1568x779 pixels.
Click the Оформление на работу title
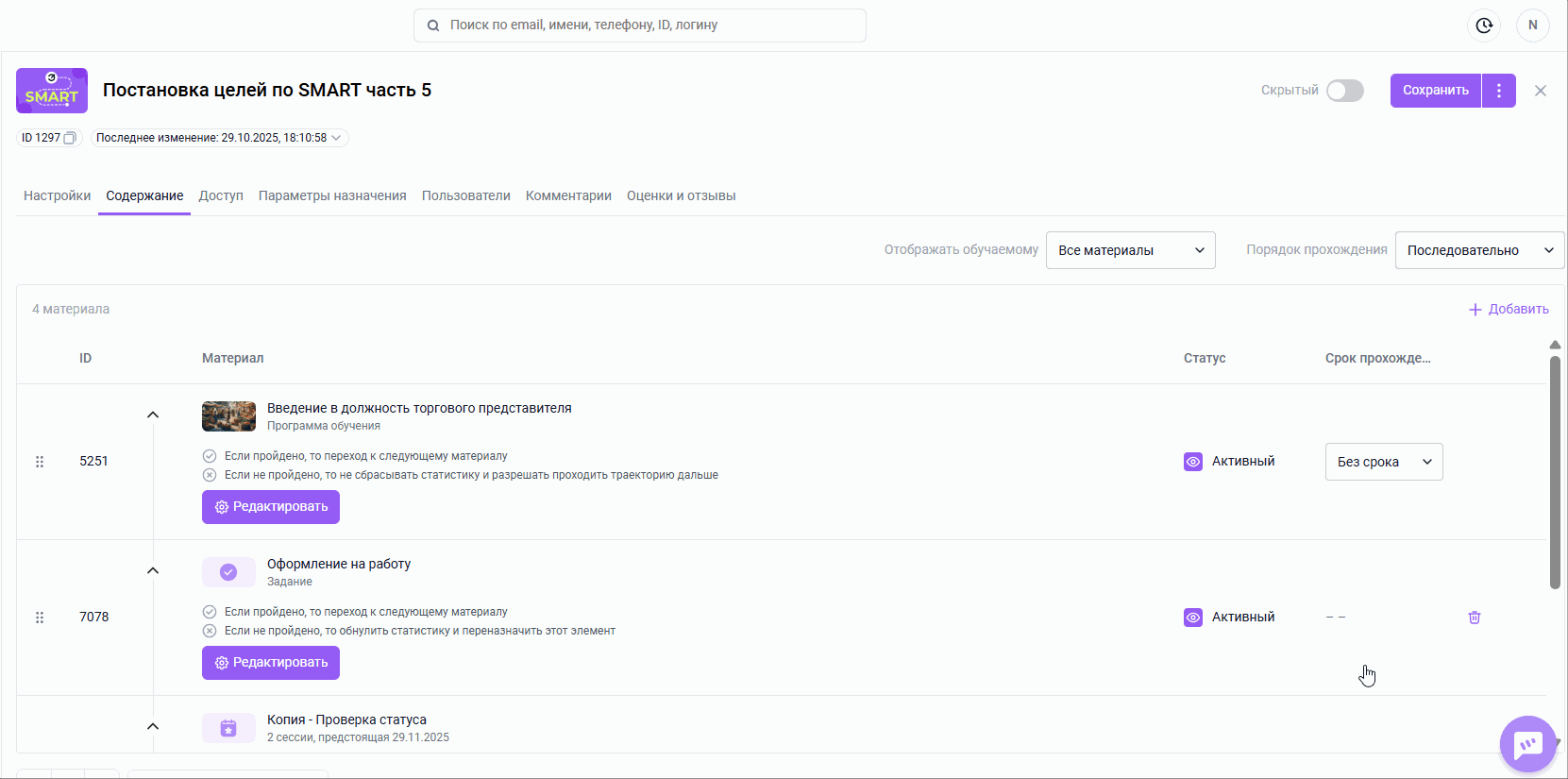pyautogui.click(x=339, y=564)
